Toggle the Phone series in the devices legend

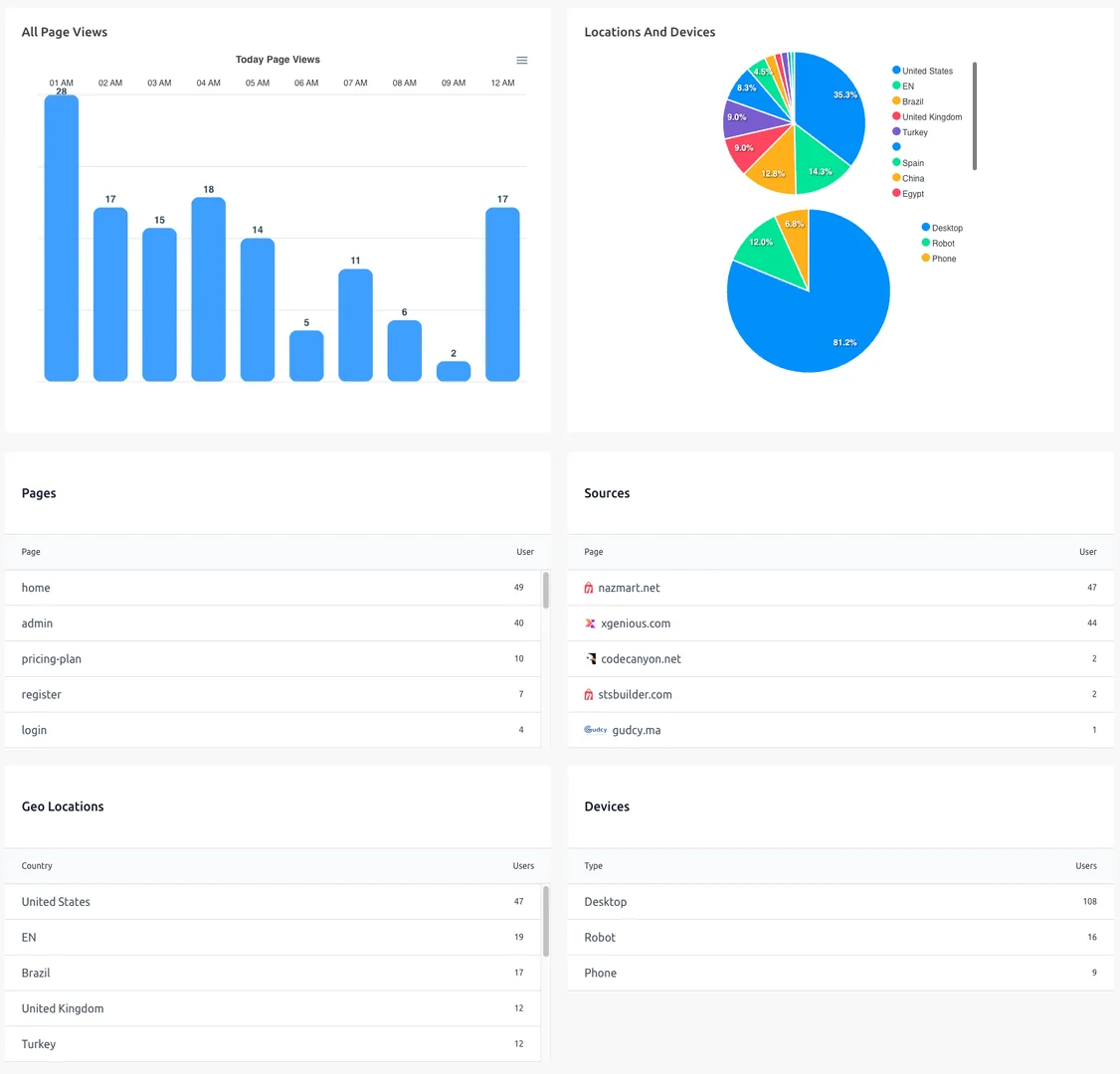click(940, 258)
